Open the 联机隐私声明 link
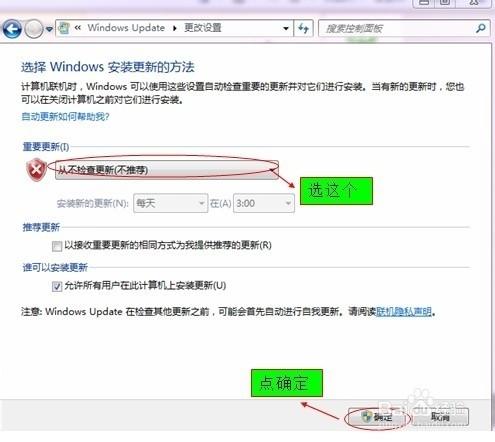The width and height of the screenshot is (495, 442). [x=404, y=312]
